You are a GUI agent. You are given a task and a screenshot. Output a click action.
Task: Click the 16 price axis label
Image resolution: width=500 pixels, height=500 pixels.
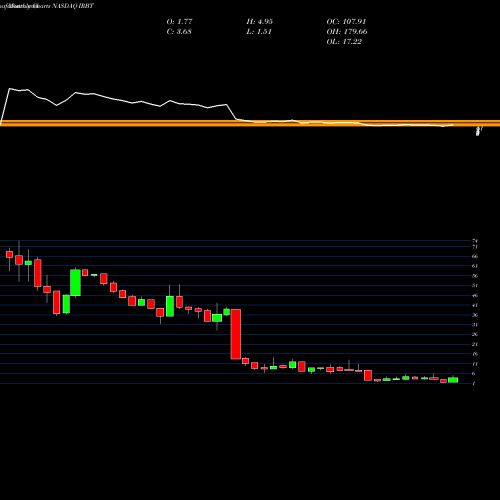point(475,354)
